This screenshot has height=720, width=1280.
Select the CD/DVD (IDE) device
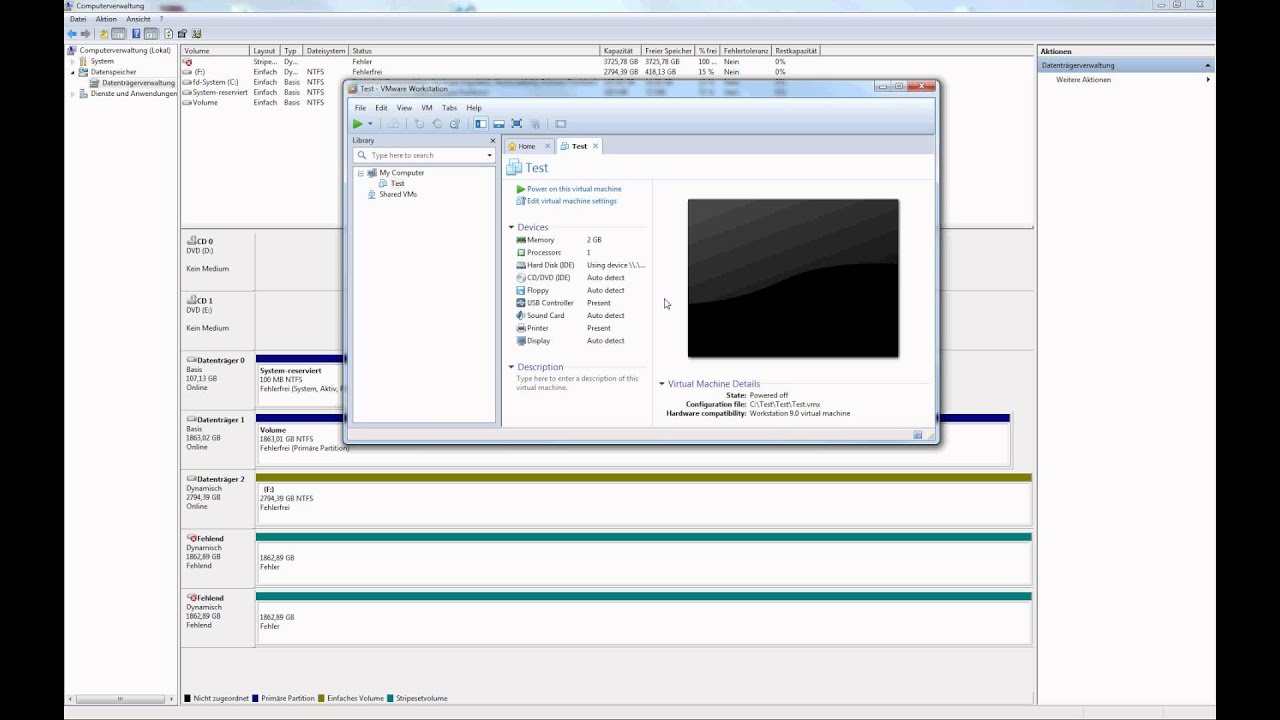(580, 278)
